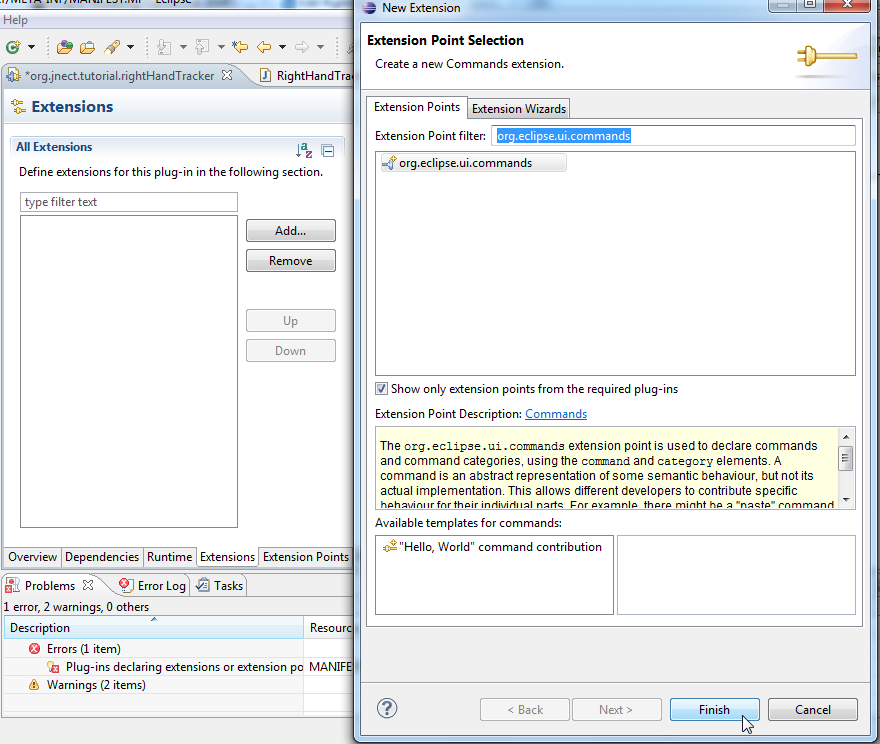Viewport: 880px width, 744px height.
Task: Click the Finish button
Action: (714, 710)
